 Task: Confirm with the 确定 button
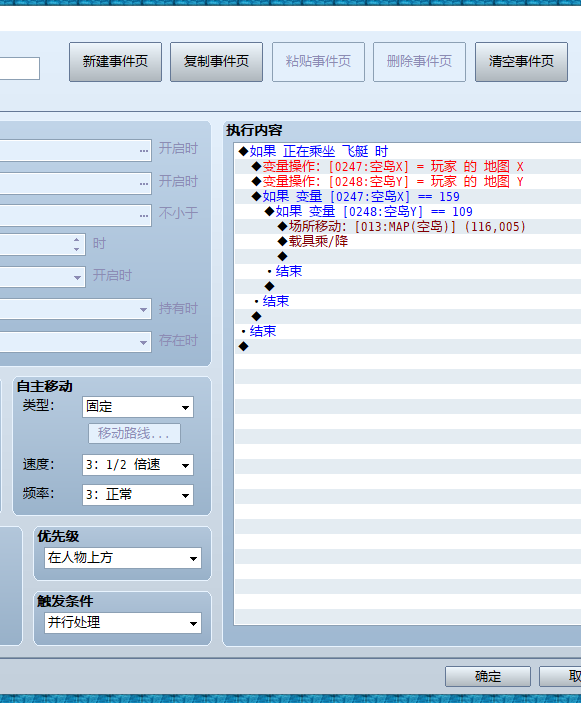coord(488,676)
